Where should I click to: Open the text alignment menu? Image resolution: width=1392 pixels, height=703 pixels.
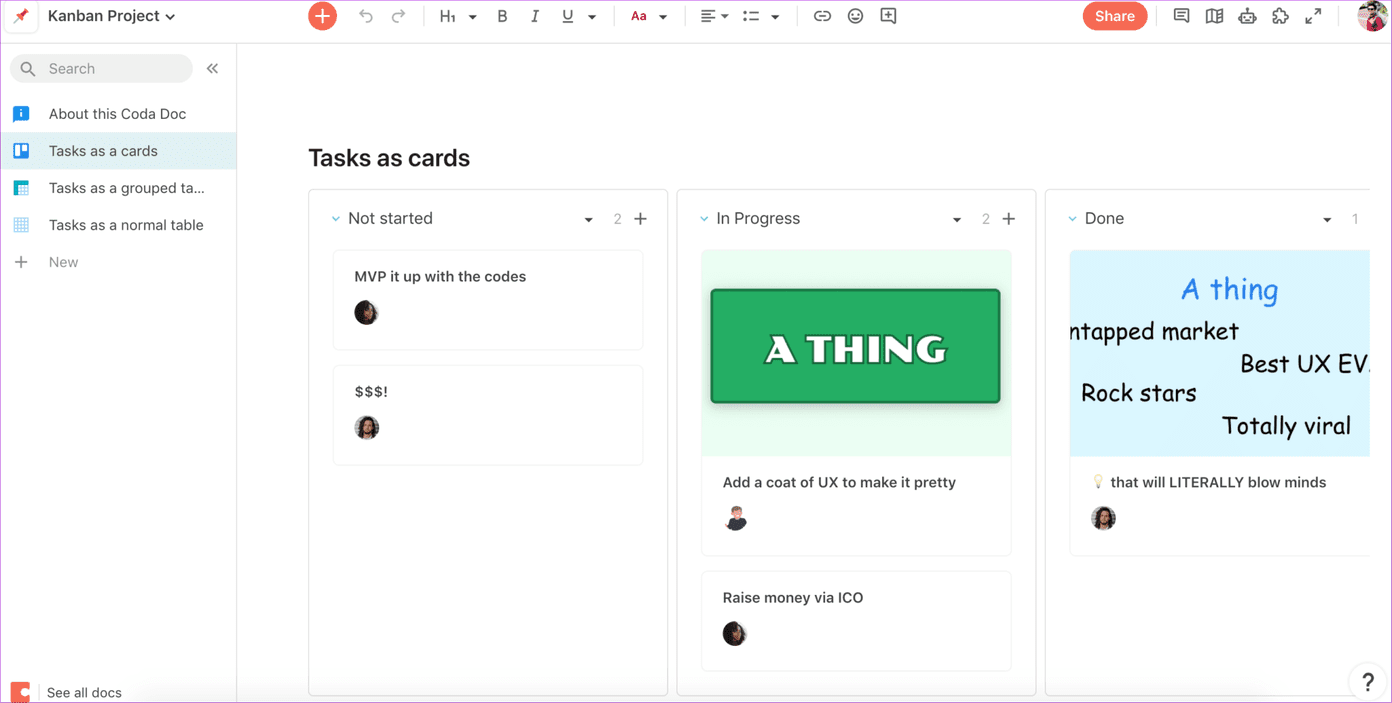tap(714, 16)
